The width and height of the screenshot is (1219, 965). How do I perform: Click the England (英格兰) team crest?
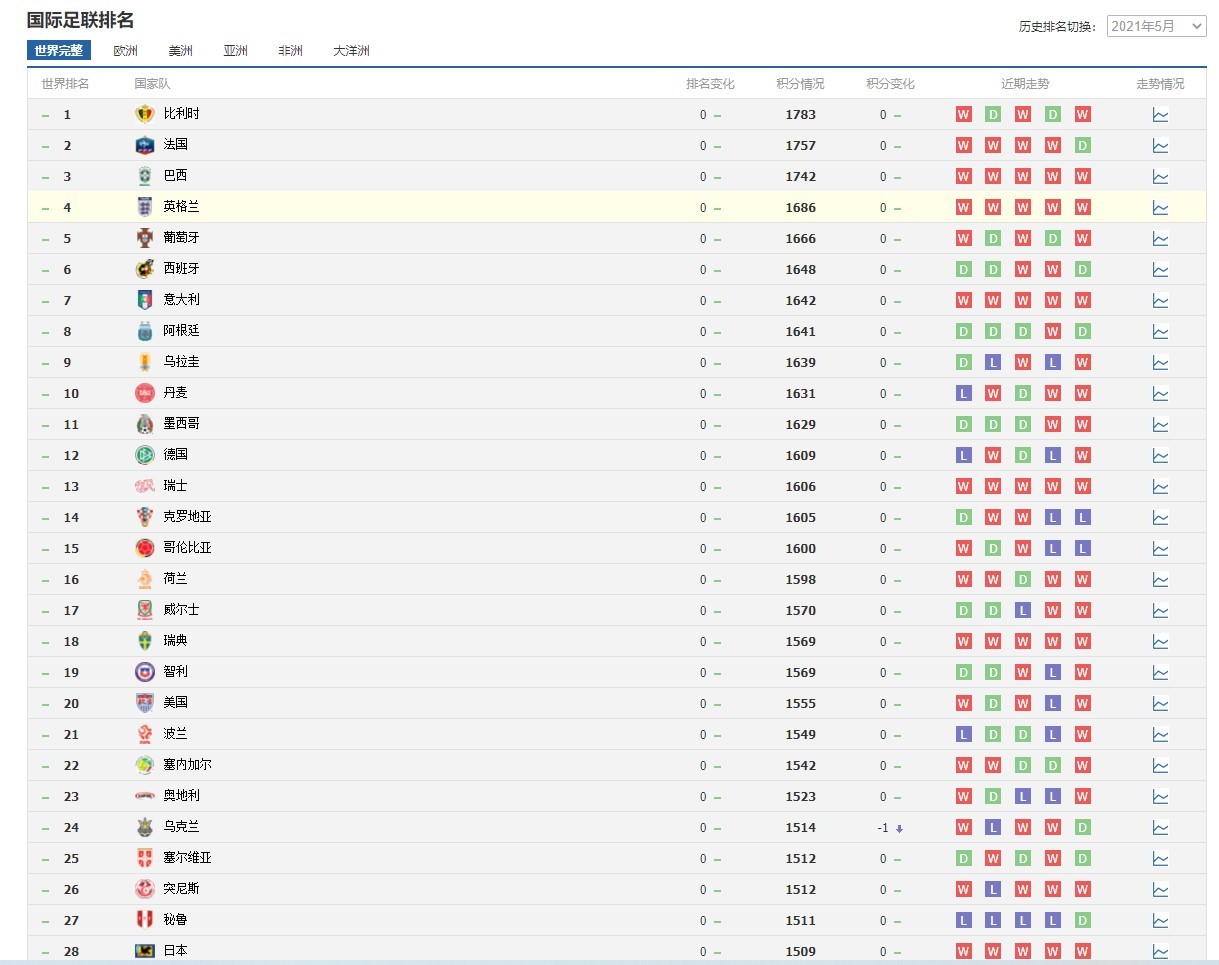click(145, 207)
